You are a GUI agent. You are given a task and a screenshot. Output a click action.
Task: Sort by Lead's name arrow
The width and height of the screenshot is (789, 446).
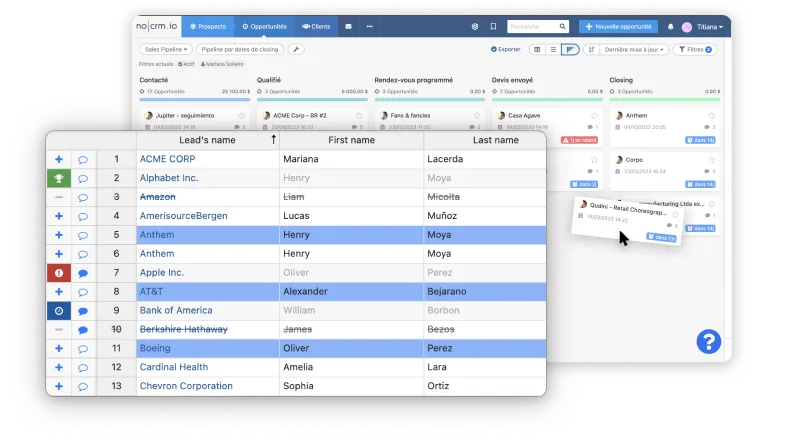(x=273, y=139)
